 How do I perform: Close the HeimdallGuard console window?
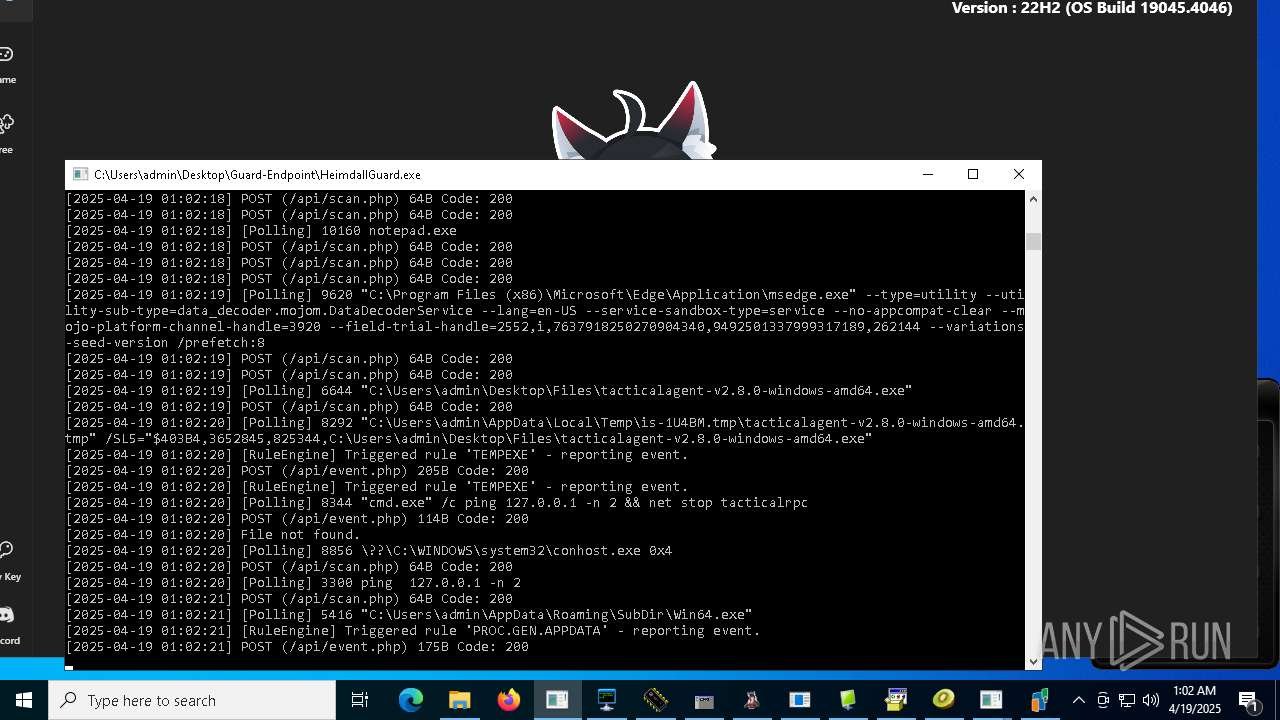coord(1019,174)
